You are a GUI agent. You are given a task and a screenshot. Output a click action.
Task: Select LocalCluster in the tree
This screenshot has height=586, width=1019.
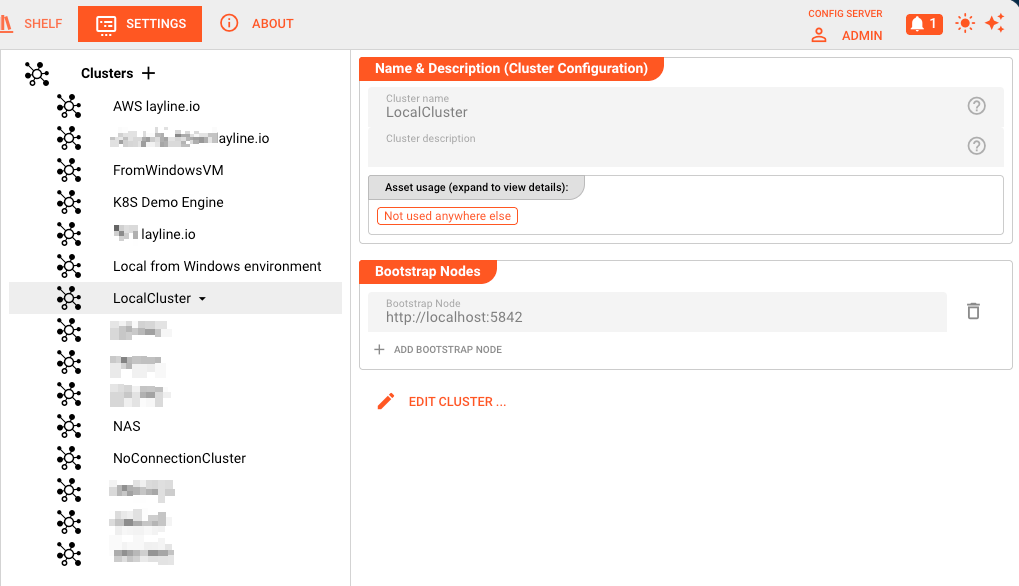[152, 298]
